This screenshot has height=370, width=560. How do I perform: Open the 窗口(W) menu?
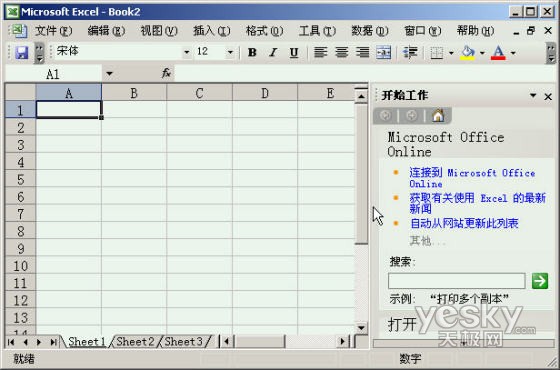[x=422, y=31]
